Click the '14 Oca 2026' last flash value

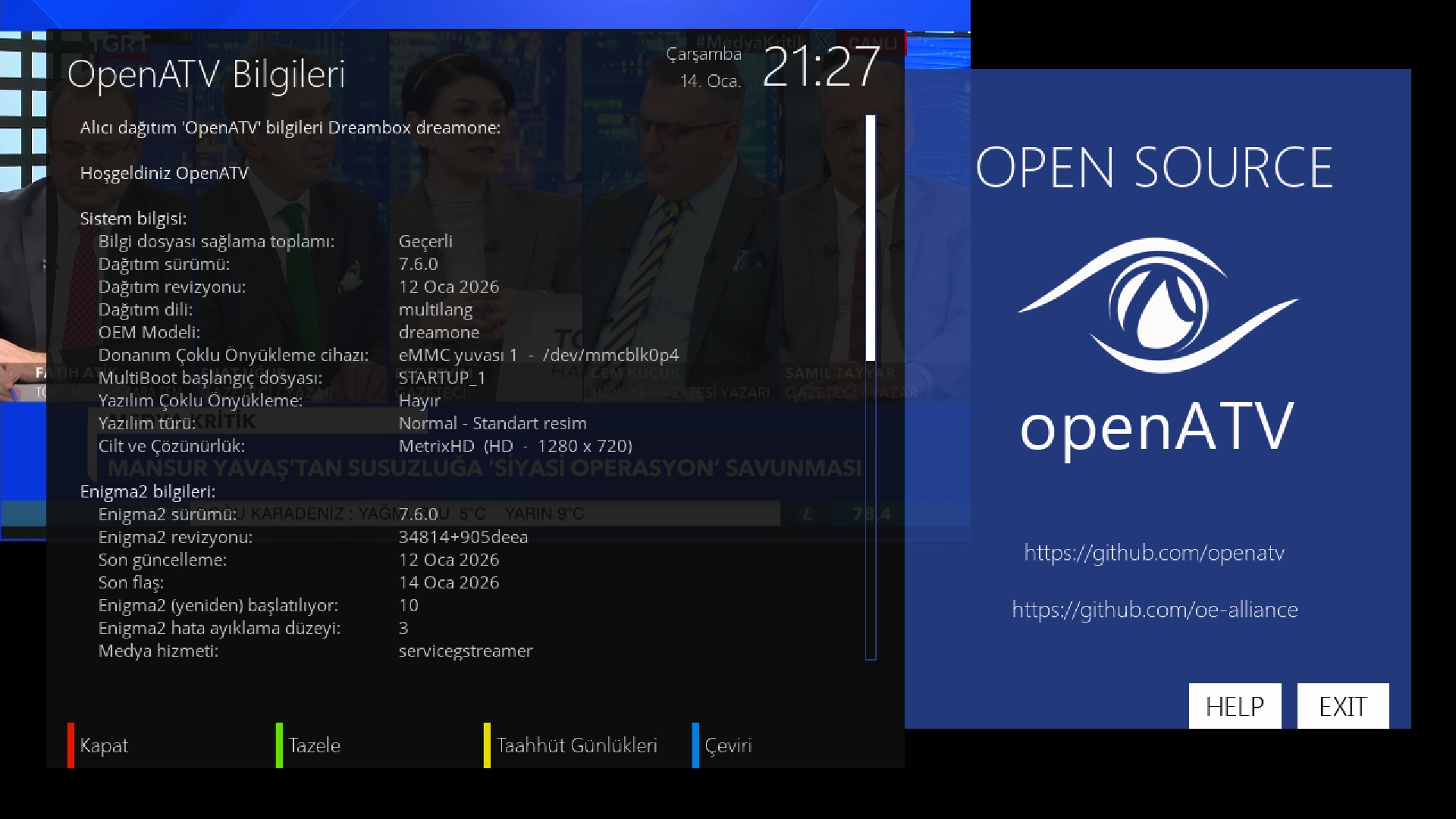click(x=449, y=583)
